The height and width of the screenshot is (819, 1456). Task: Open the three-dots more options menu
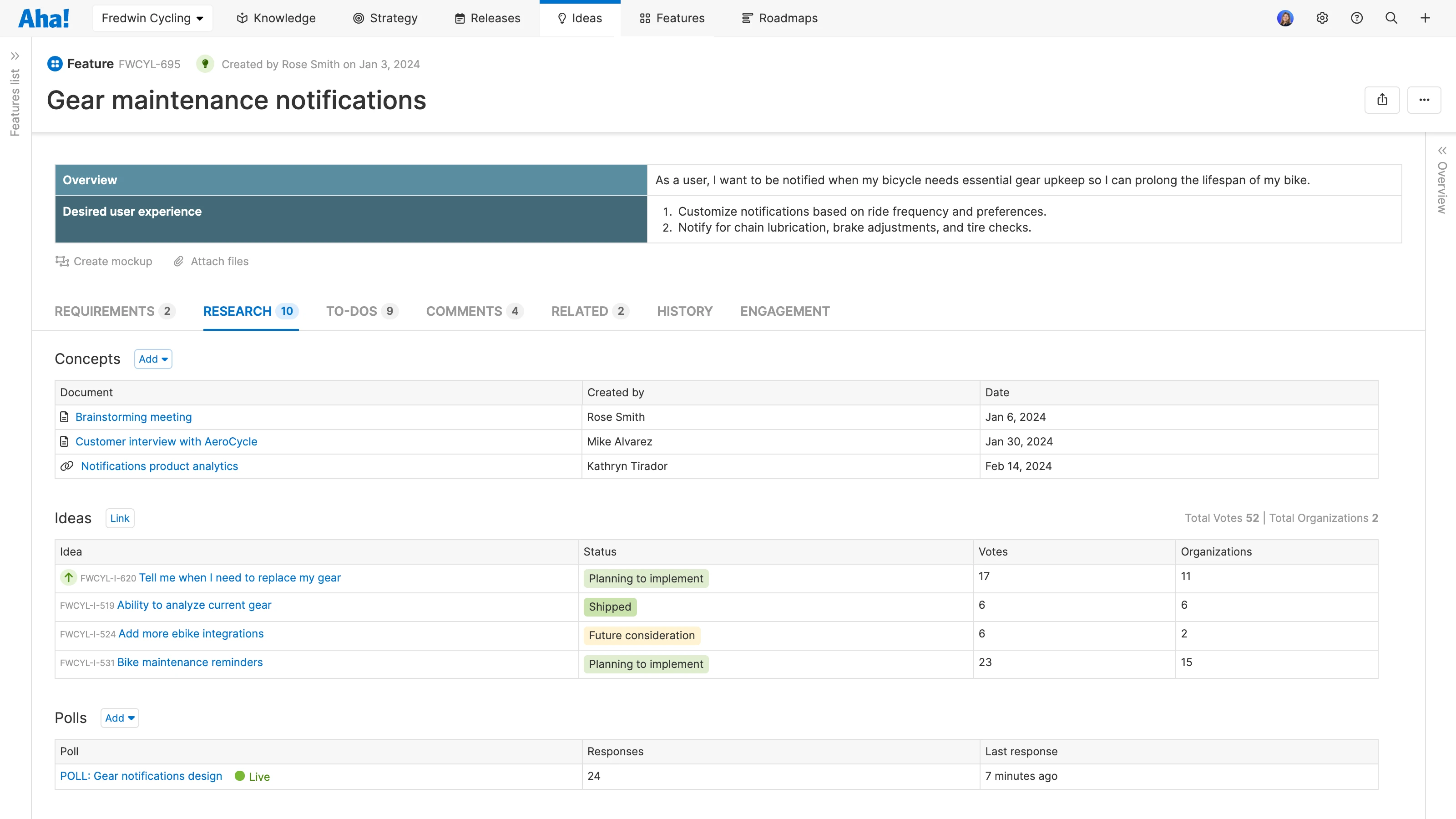(1424, 100)
